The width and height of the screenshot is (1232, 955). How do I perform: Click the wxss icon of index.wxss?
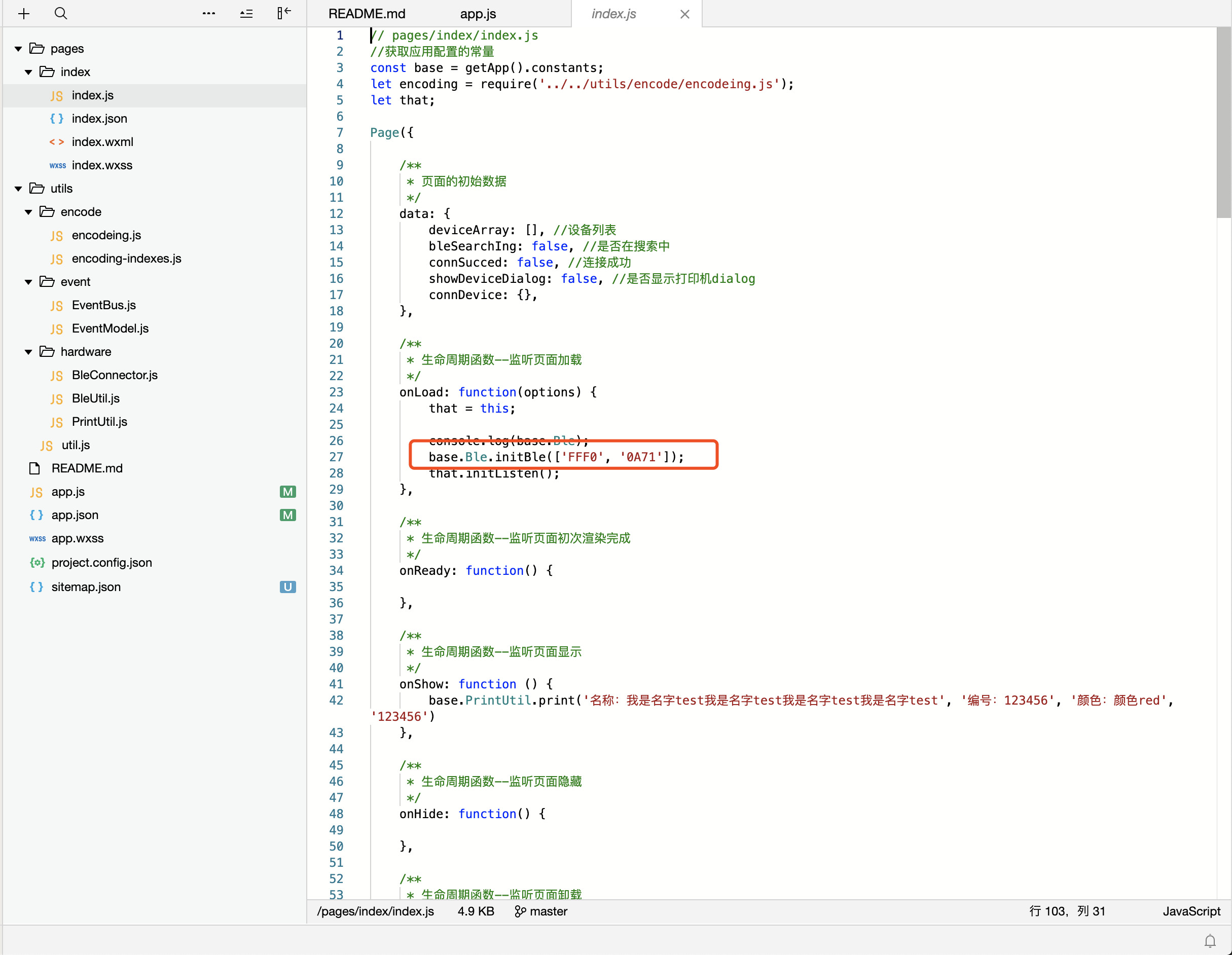click(57, 165)
